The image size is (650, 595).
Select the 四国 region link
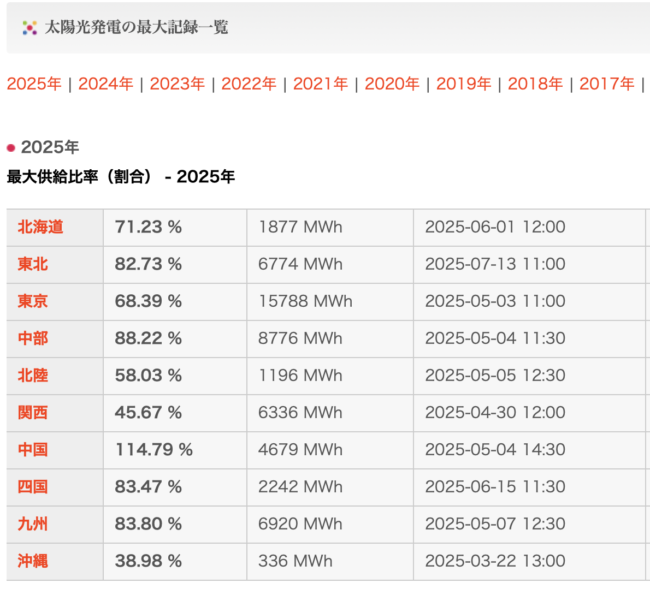tap(33, 486)
